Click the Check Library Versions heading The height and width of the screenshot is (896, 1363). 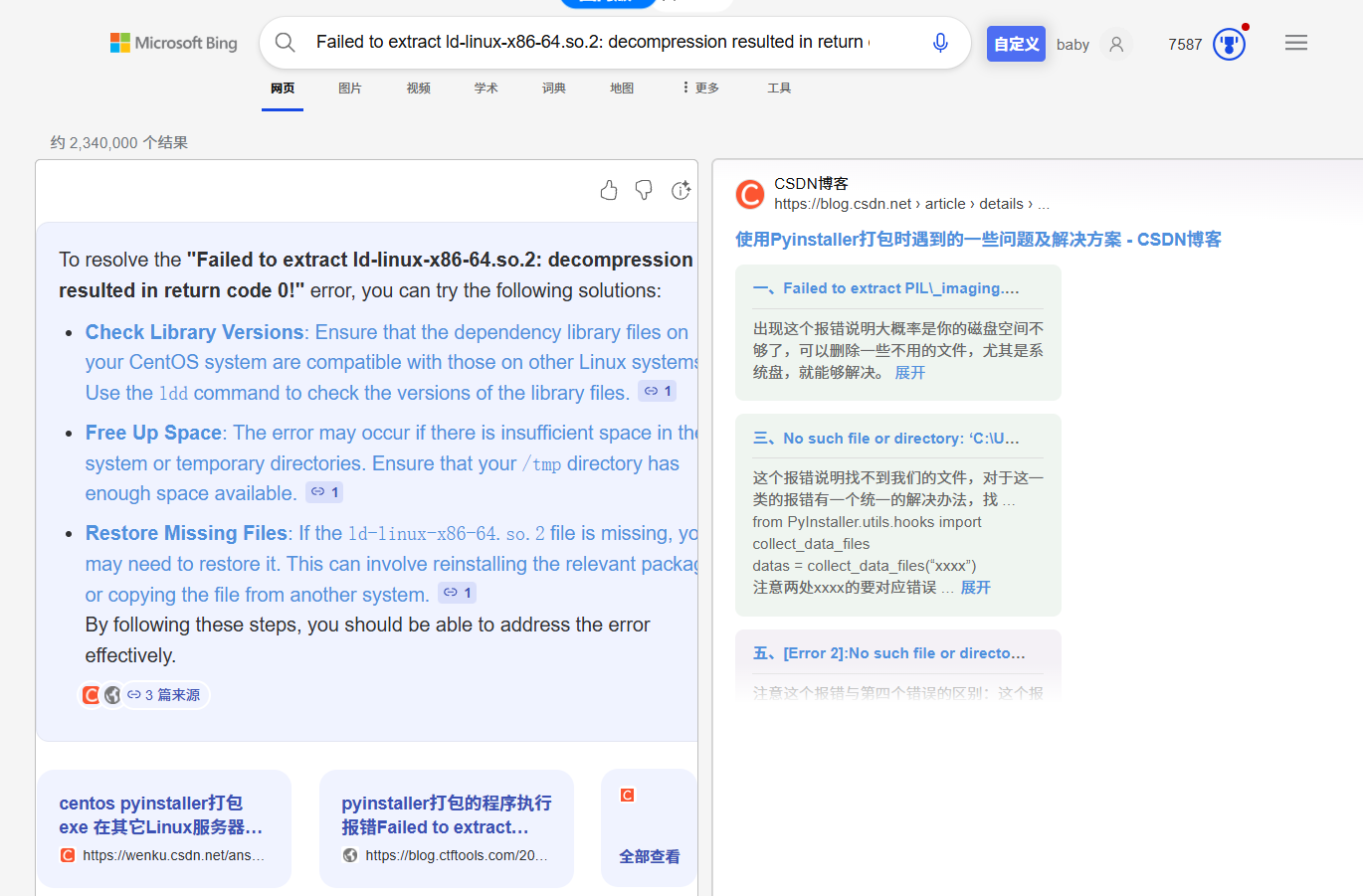[x=195, y=332]
